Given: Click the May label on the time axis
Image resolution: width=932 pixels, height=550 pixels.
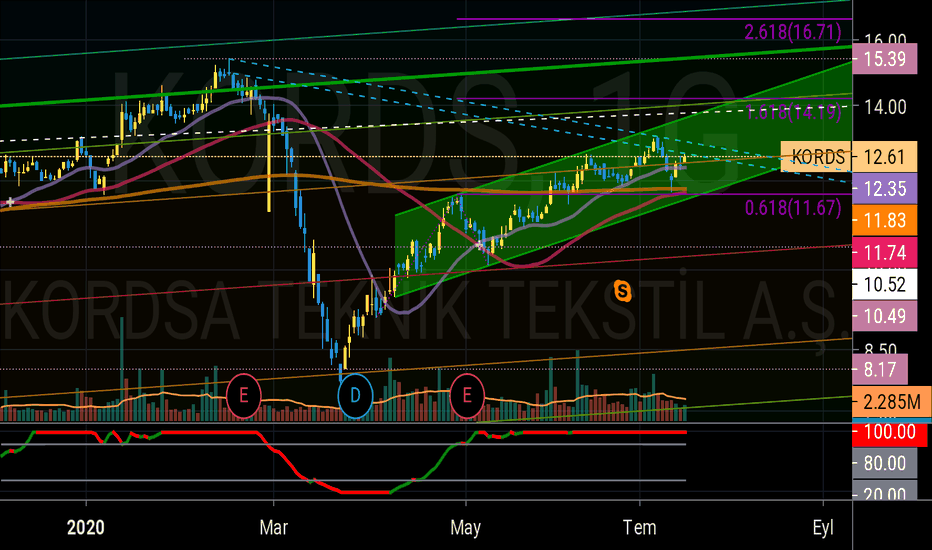Looking at the screenshot, I should pos(465,527).
